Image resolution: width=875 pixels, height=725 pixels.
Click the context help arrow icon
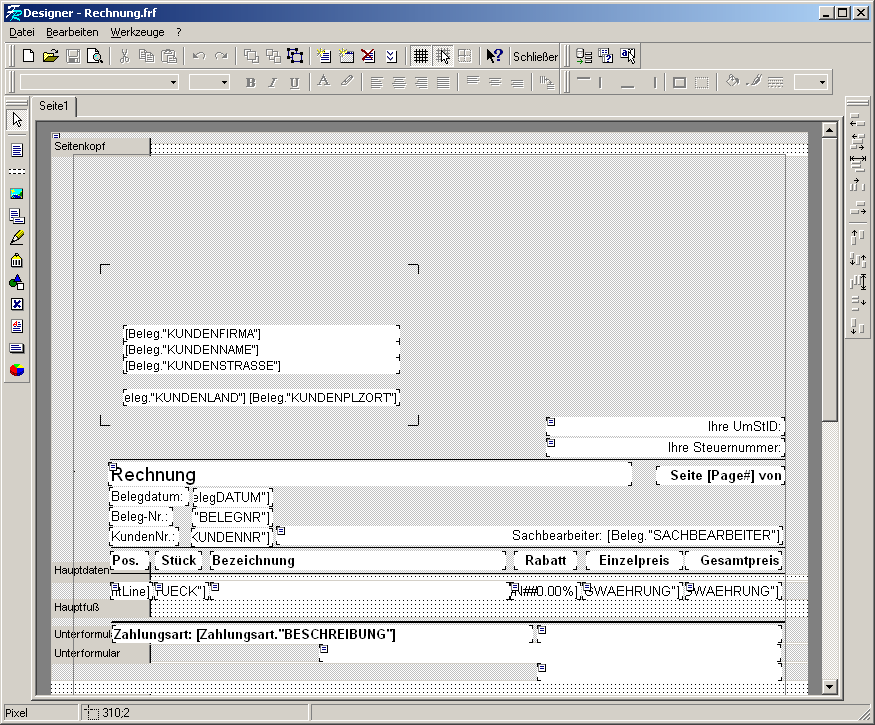pyautogui.click(x=494, y=56)
